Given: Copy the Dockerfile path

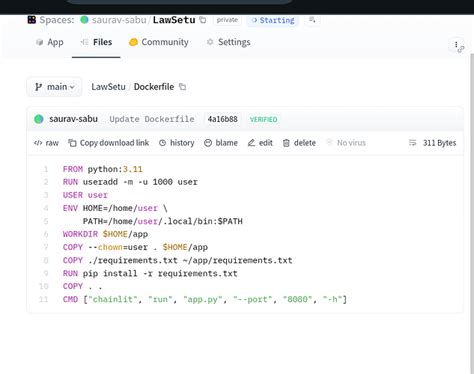Looking at the screenshot, I should pyautogui.click(x=182, y=87).
